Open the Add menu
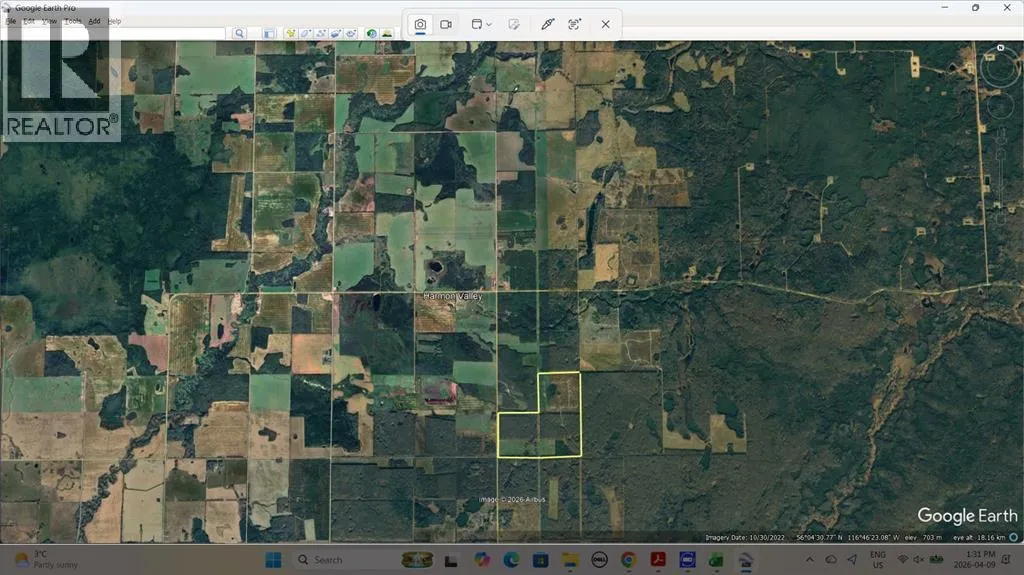This screenshot has width=1024, height=575. coord(94,21)
